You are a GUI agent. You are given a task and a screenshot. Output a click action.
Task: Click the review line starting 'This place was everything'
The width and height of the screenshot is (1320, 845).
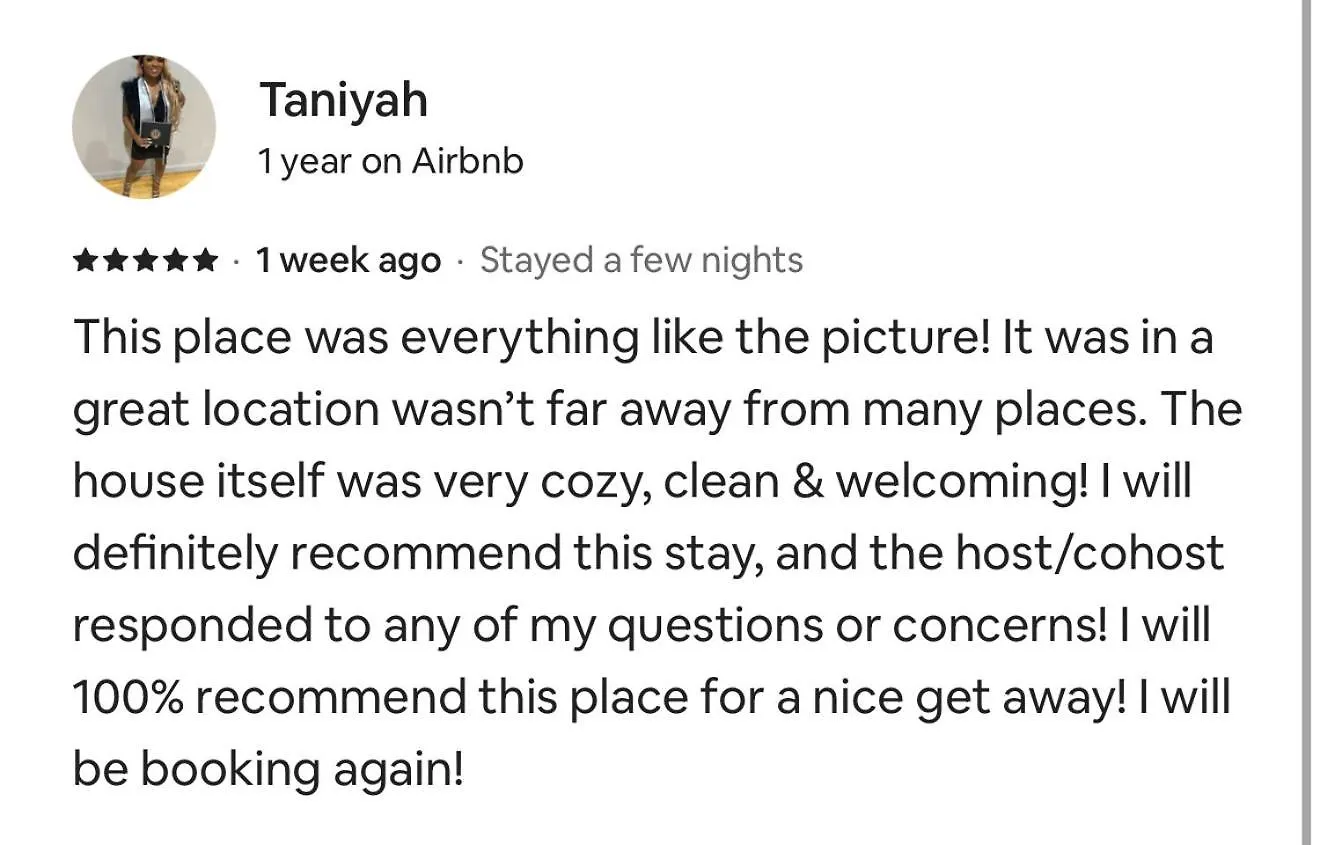[x=643, y=338]
